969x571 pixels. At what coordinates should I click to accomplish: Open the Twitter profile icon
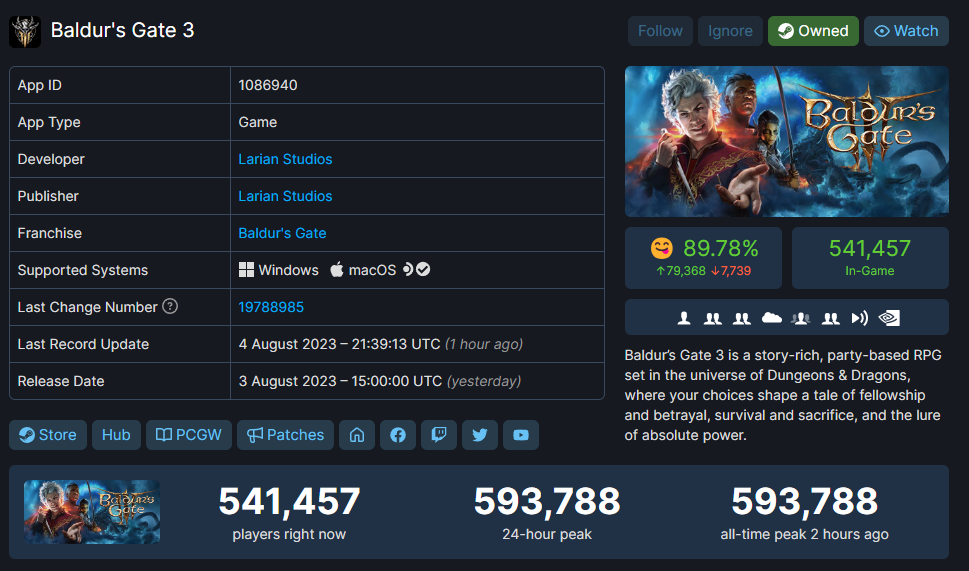point(480,435)
